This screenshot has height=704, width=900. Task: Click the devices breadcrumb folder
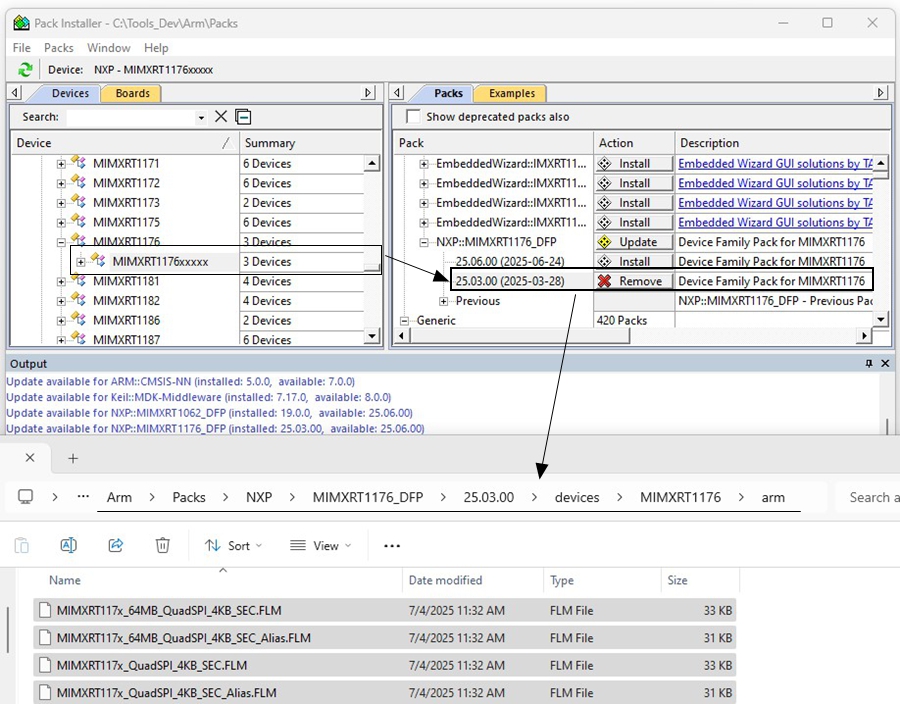tap(577, 497)
